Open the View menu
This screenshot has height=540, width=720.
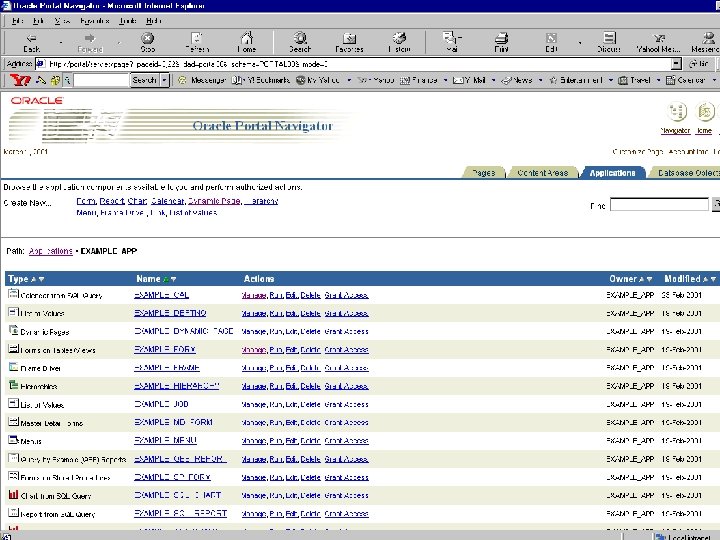[62, 21]
